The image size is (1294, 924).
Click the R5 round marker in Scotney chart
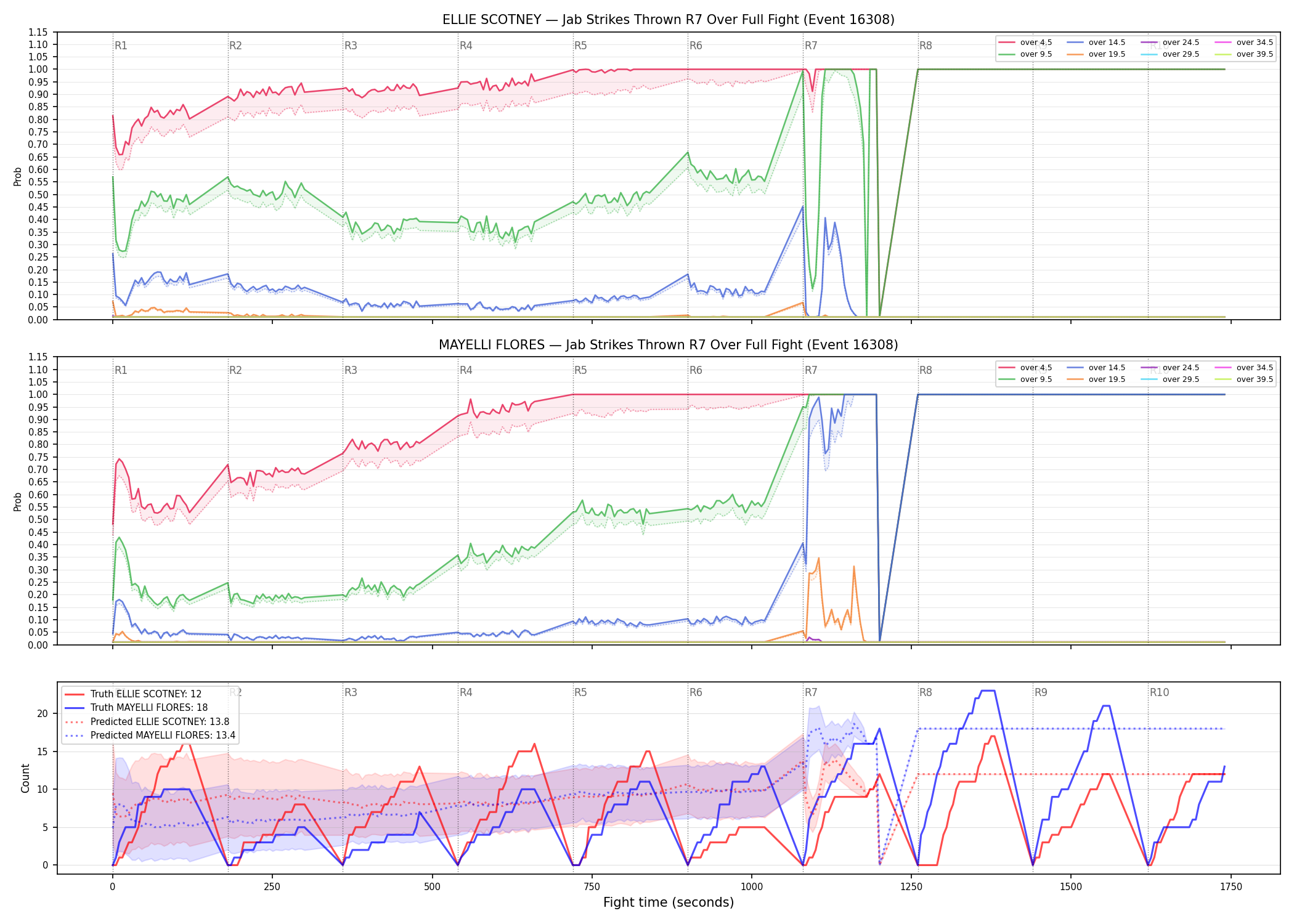click(580, 46)
